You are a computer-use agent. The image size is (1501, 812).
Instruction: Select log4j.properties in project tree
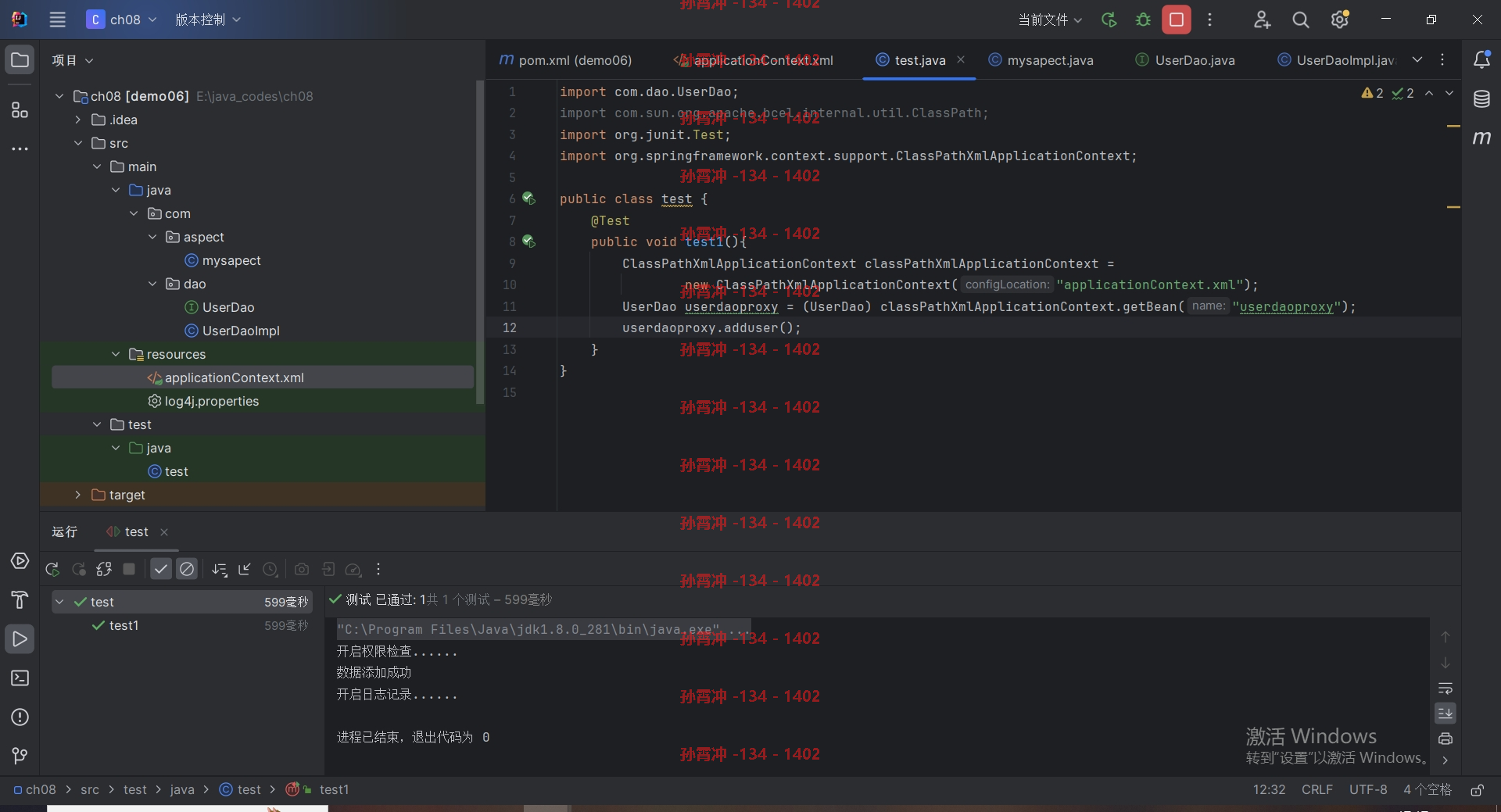pyautogui.click(x=203, y=401)
